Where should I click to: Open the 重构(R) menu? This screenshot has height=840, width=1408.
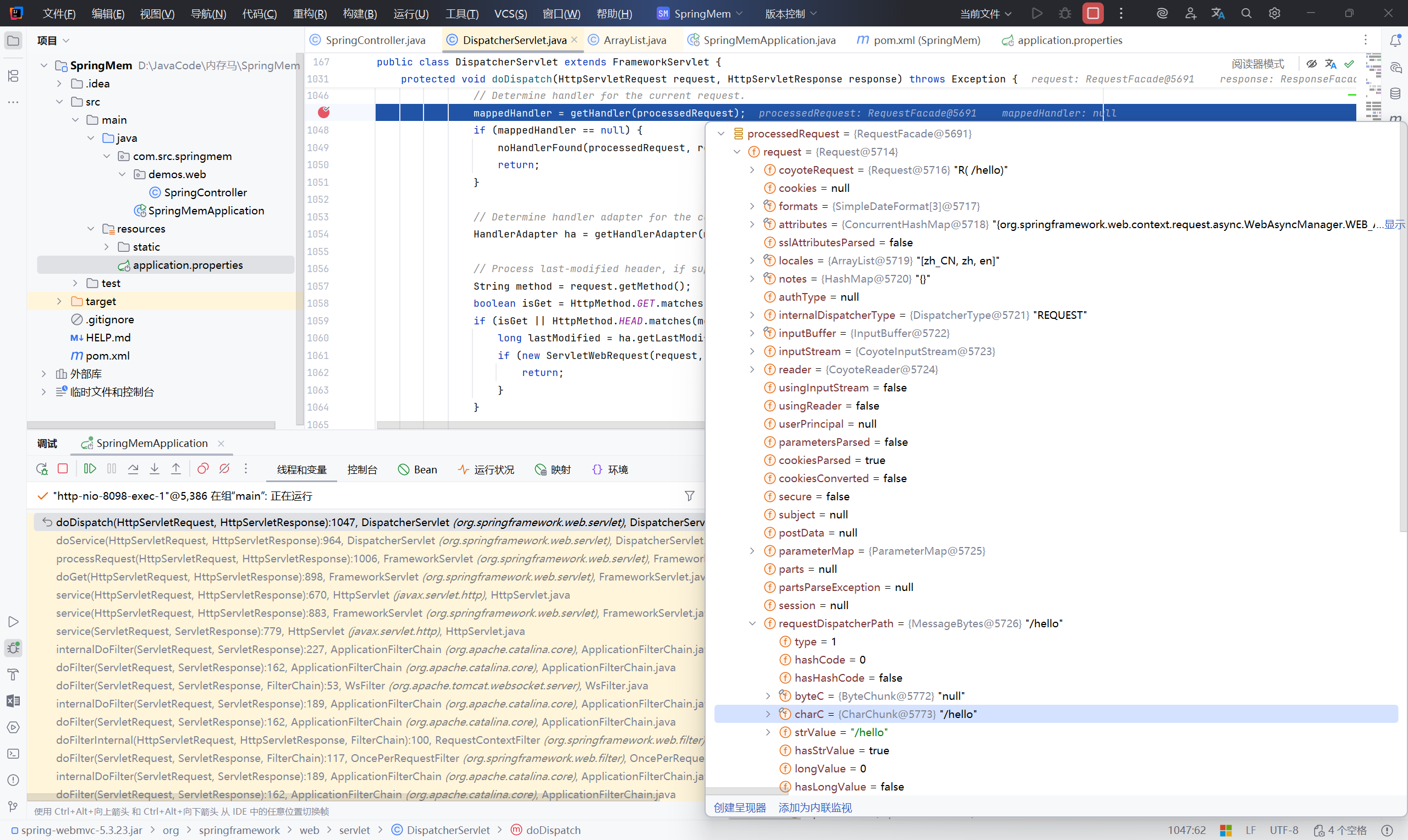click(309, 14)
